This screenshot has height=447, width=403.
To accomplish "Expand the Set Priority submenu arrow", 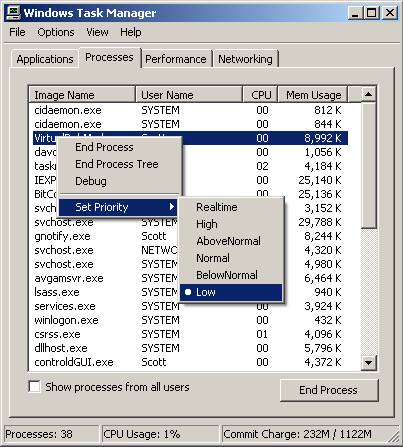I will coord(172,207).
